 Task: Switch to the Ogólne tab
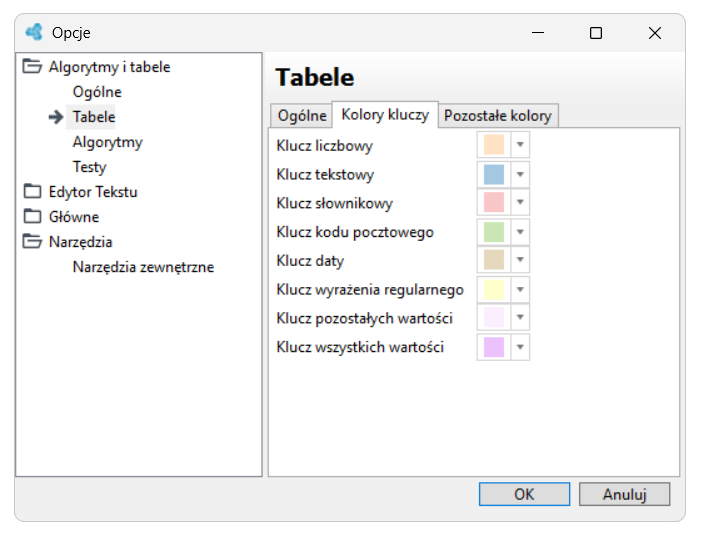point(302,116)
